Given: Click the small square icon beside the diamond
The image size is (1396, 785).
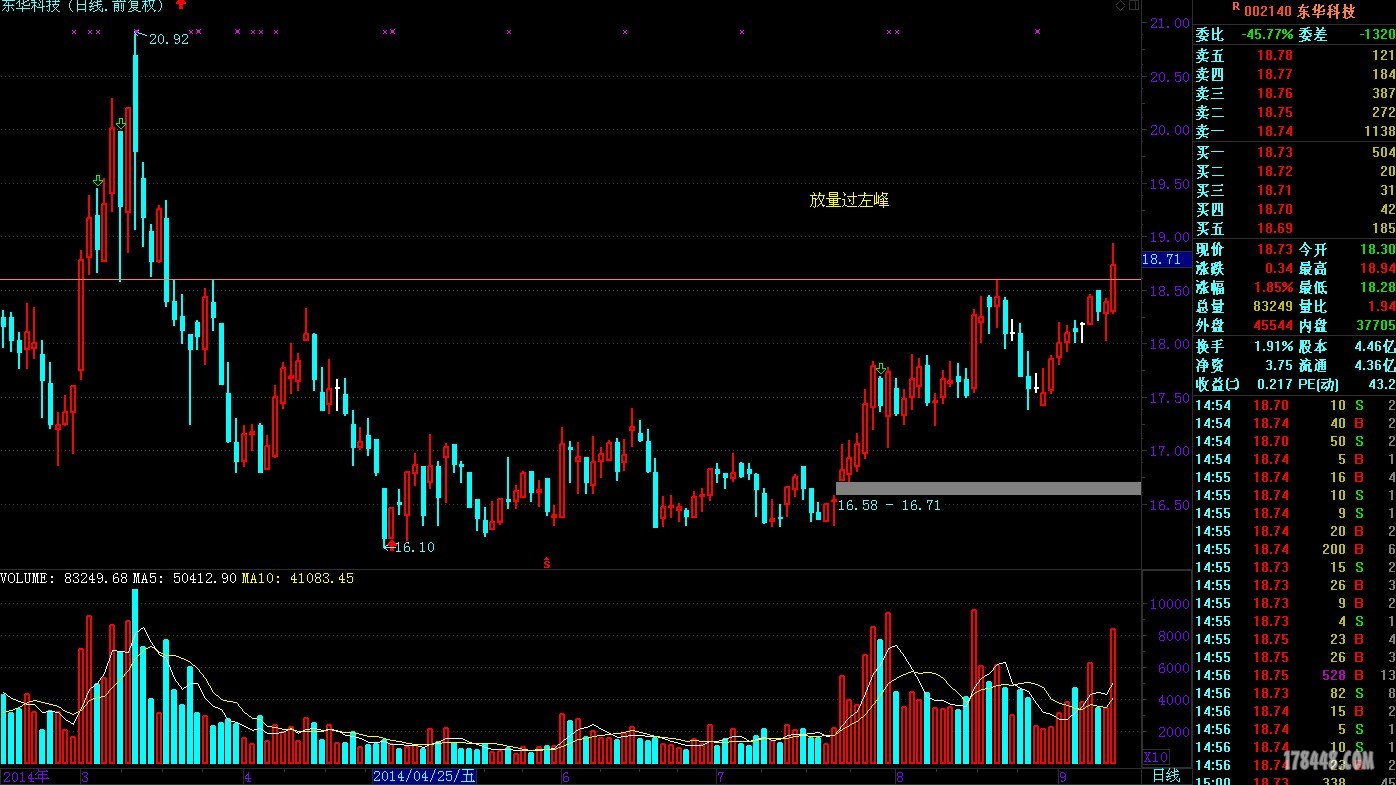Looking at the screenshot, I should click(x=1134, y=6).
